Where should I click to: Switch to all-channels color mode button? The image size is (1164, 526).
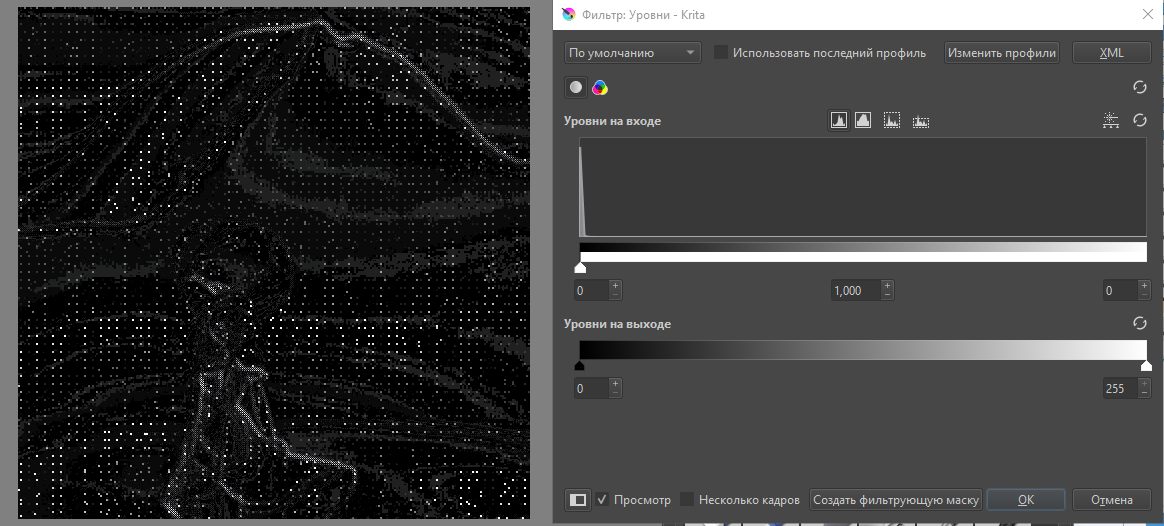pyautogui.click(x=600, y=88)
